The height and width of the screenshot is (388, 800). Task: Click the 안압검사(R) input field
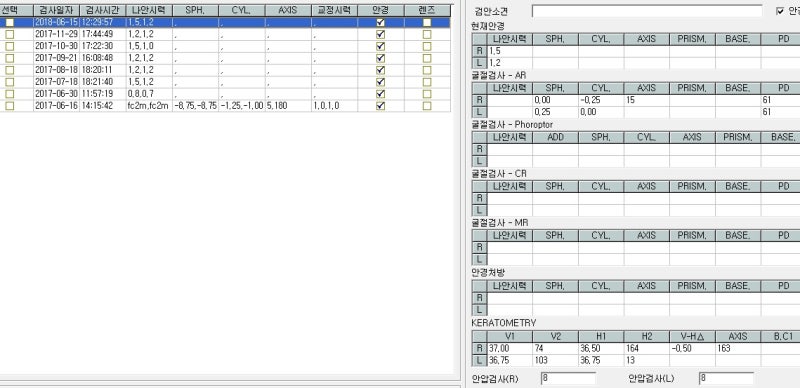568,378
